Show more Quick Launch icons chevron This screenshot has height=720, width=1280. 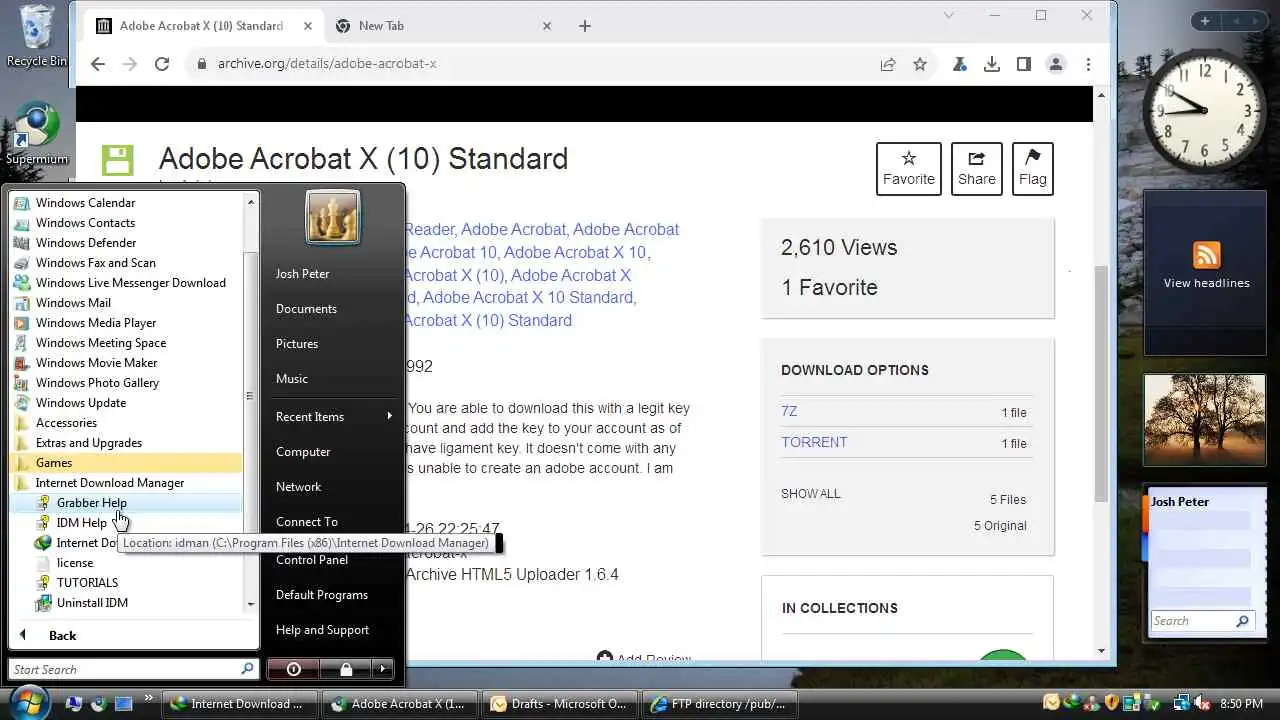click(149, 698)
